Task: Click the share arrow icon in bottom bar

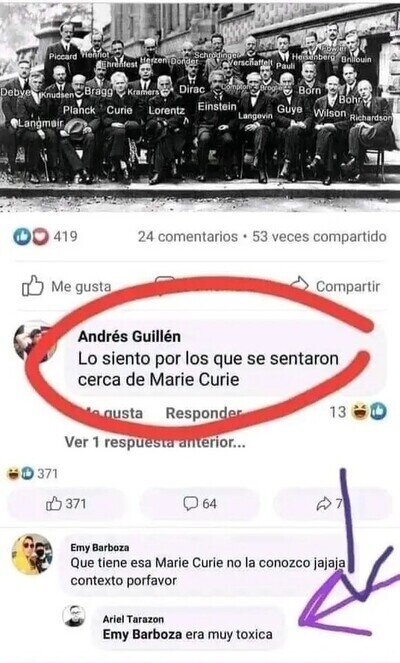Action: pos(324,504)
